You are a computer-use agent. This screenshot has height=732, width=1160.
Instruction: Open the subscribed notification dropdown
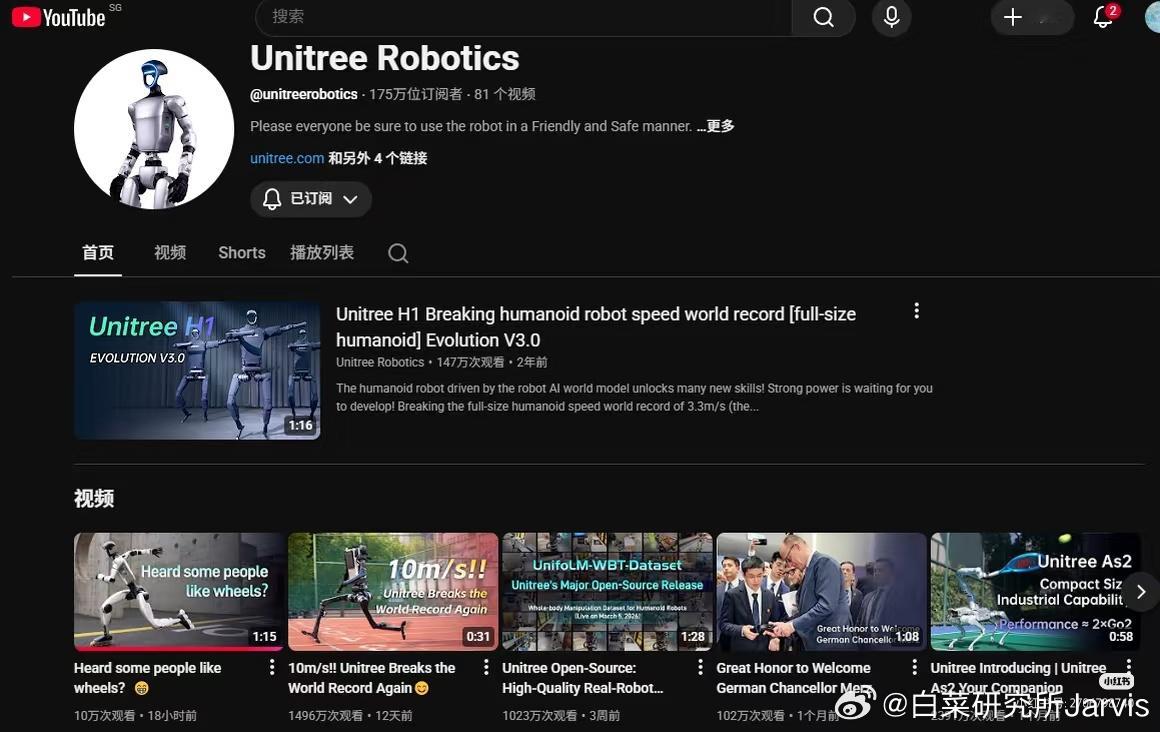[x=311, y=199]
